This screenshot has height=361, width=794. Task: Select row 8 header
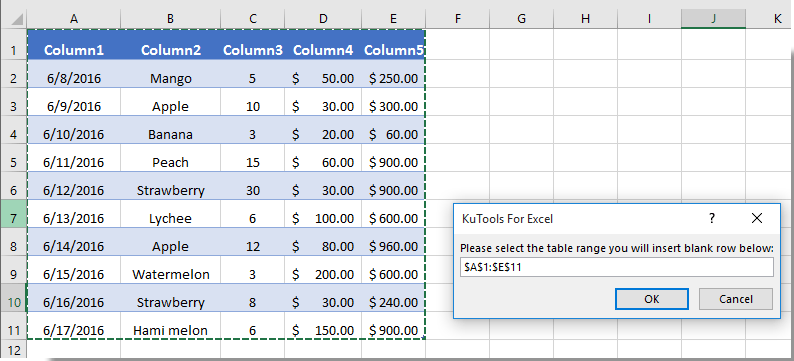pos(13,242)
